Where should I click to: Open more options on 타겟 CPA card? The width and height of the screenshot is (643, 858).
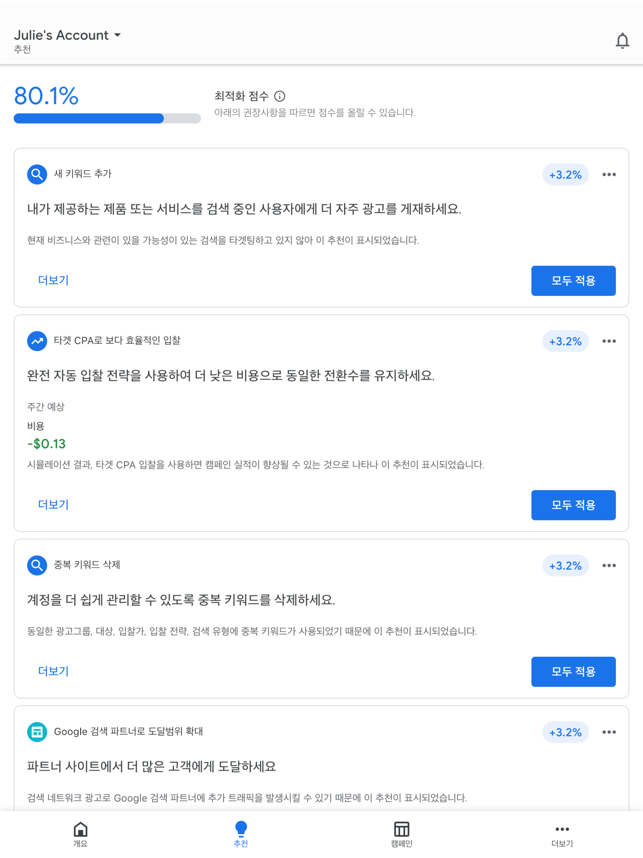(609, 341)
